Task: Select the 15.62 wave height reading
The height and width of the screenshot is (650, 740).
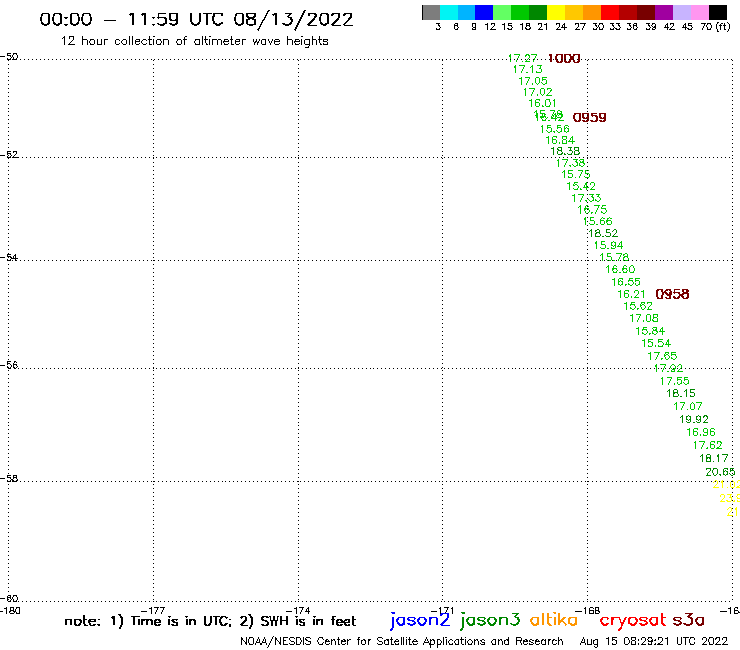Action: click(638, 306)
